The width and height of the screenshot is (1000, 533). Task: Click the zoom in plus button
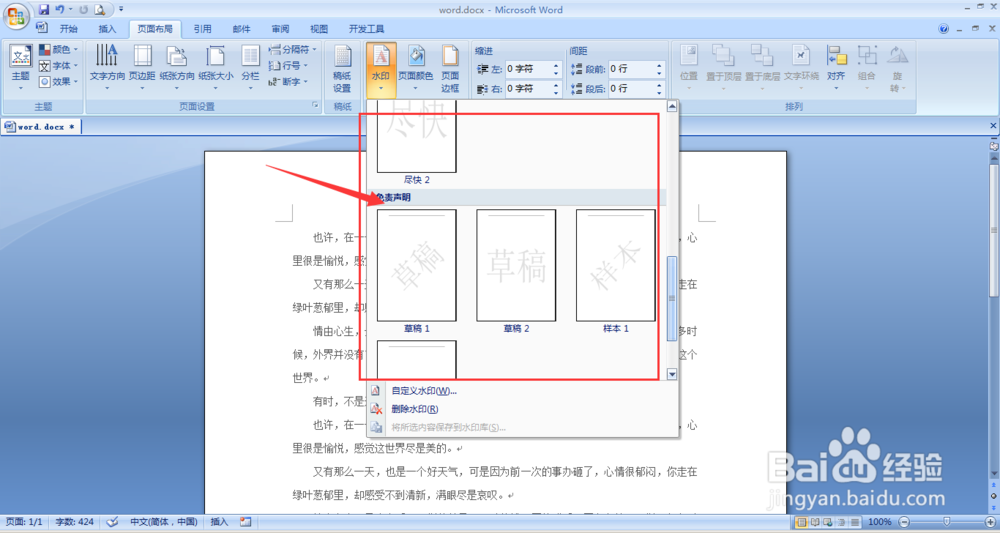click(x=990, y=522)
